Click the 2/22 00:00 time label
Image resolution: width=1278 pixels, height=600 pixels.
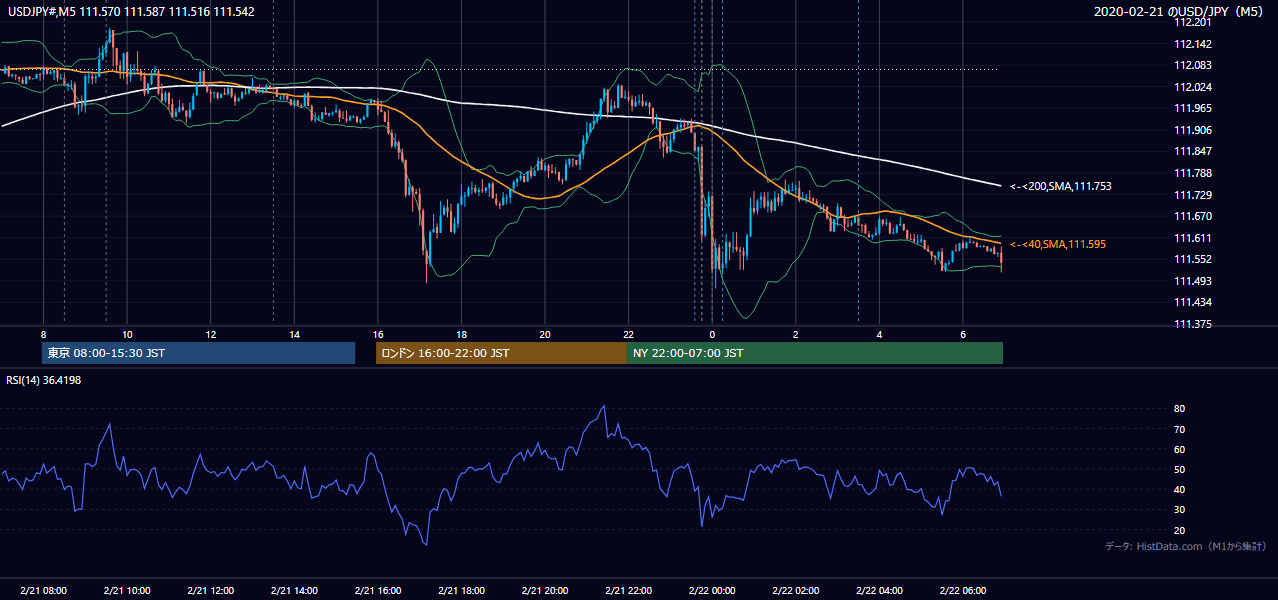(x=712, y=591)
